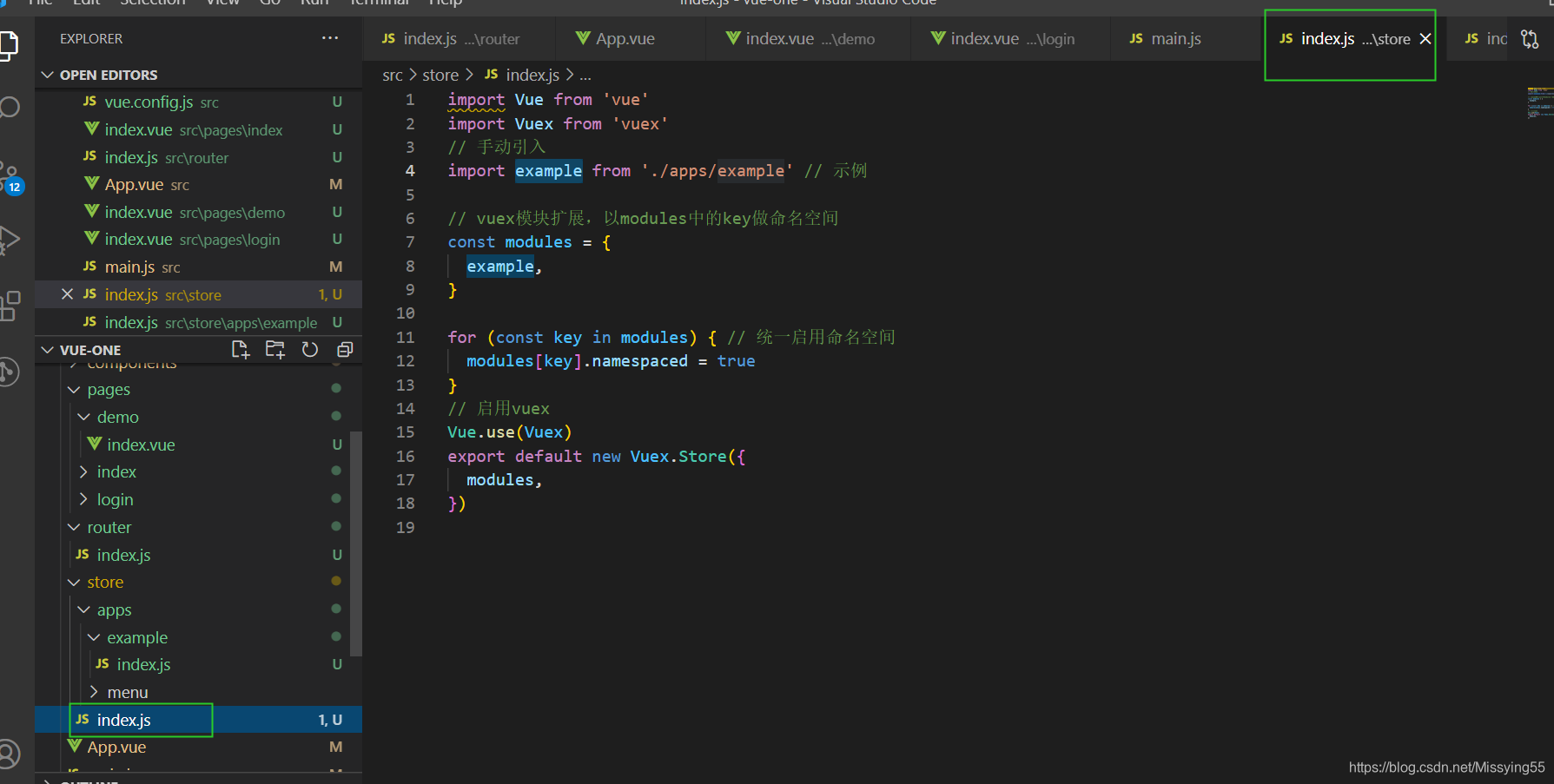
Task: Open Explorer view in activity bar
Action: 8,45
